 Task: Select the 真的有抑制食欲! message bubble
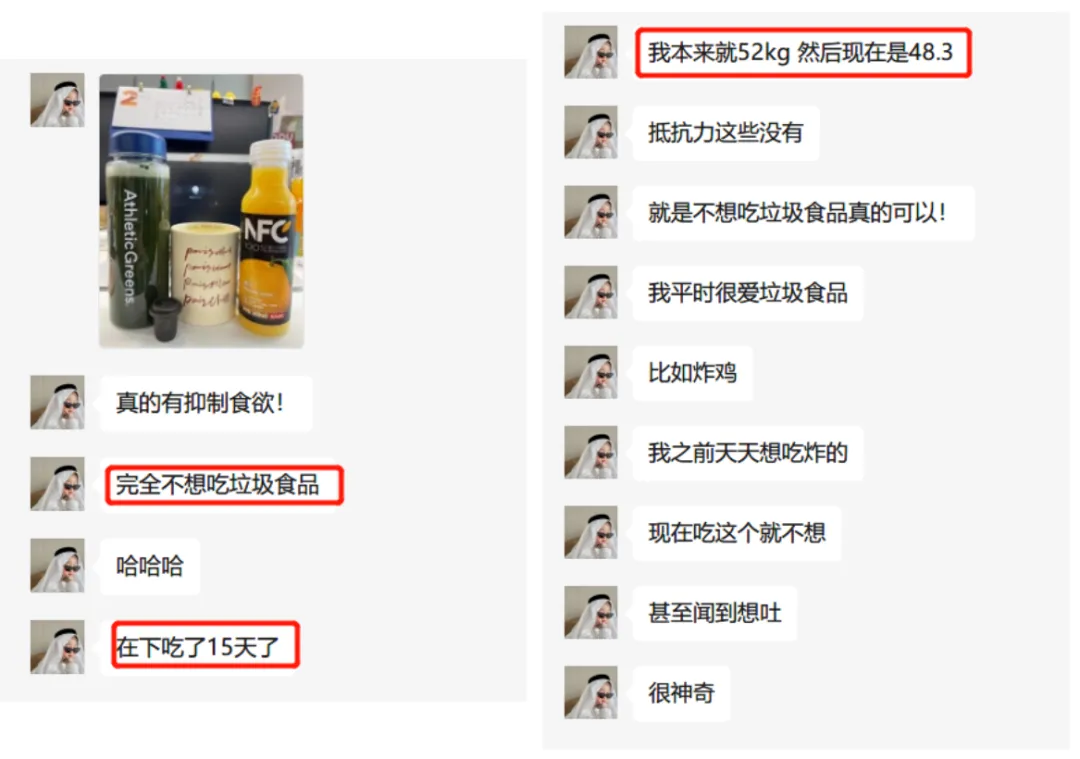206,403
